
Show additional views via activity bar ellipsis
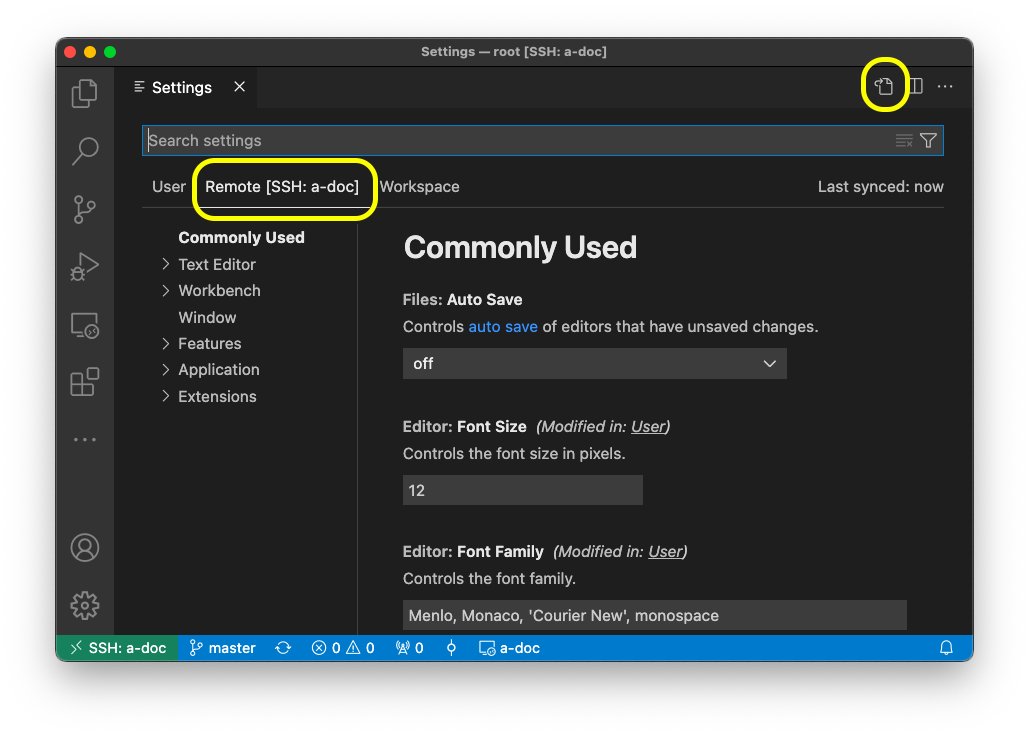pos(85,439)
